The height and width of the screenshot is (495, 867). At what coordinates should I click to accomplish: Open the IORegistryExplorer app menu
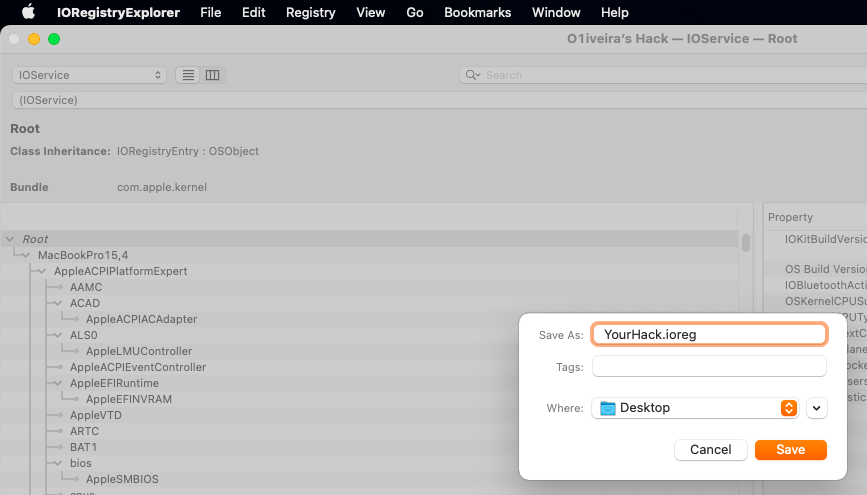[x=118, y=12]
